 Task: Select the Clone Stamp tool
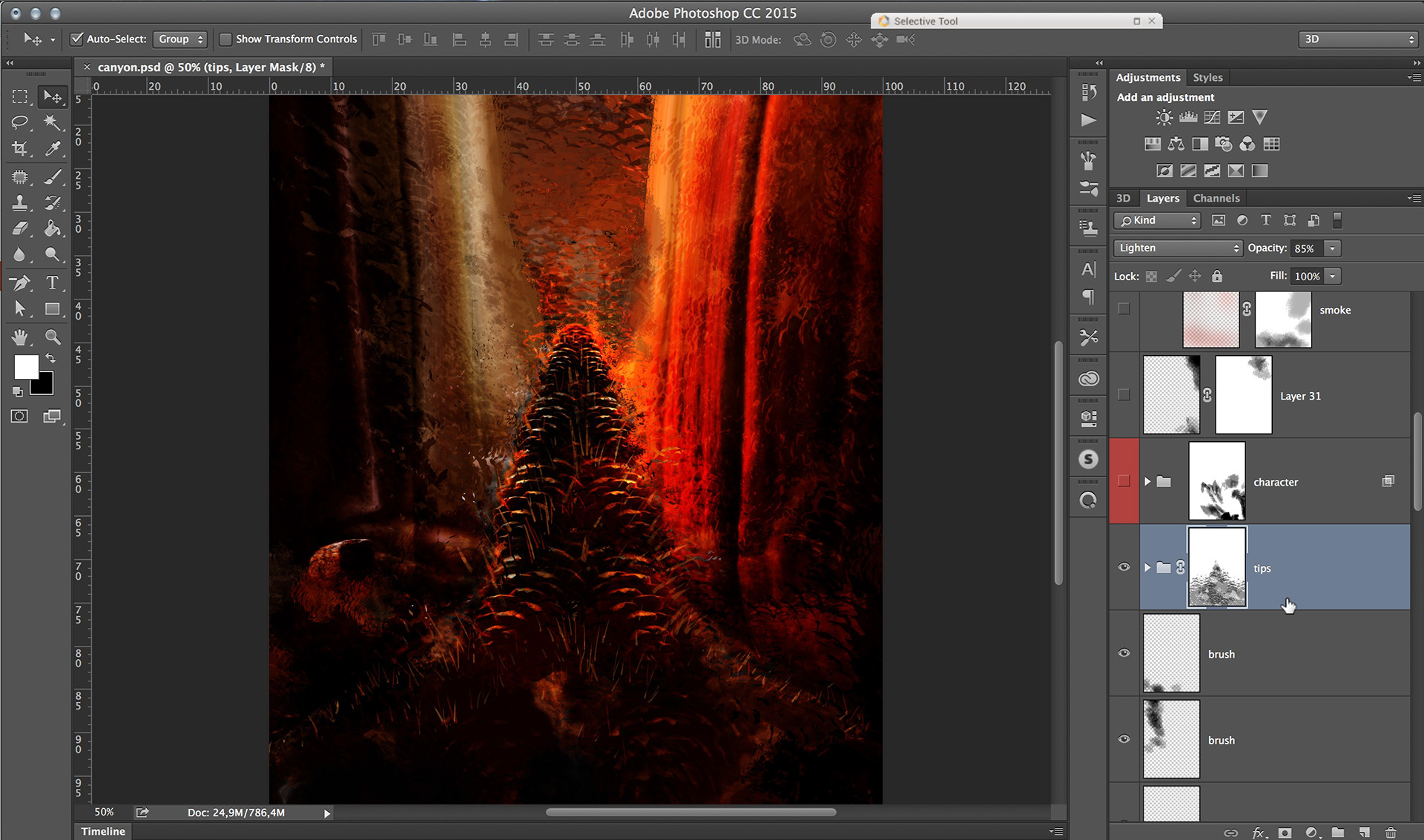click(20, 202)
